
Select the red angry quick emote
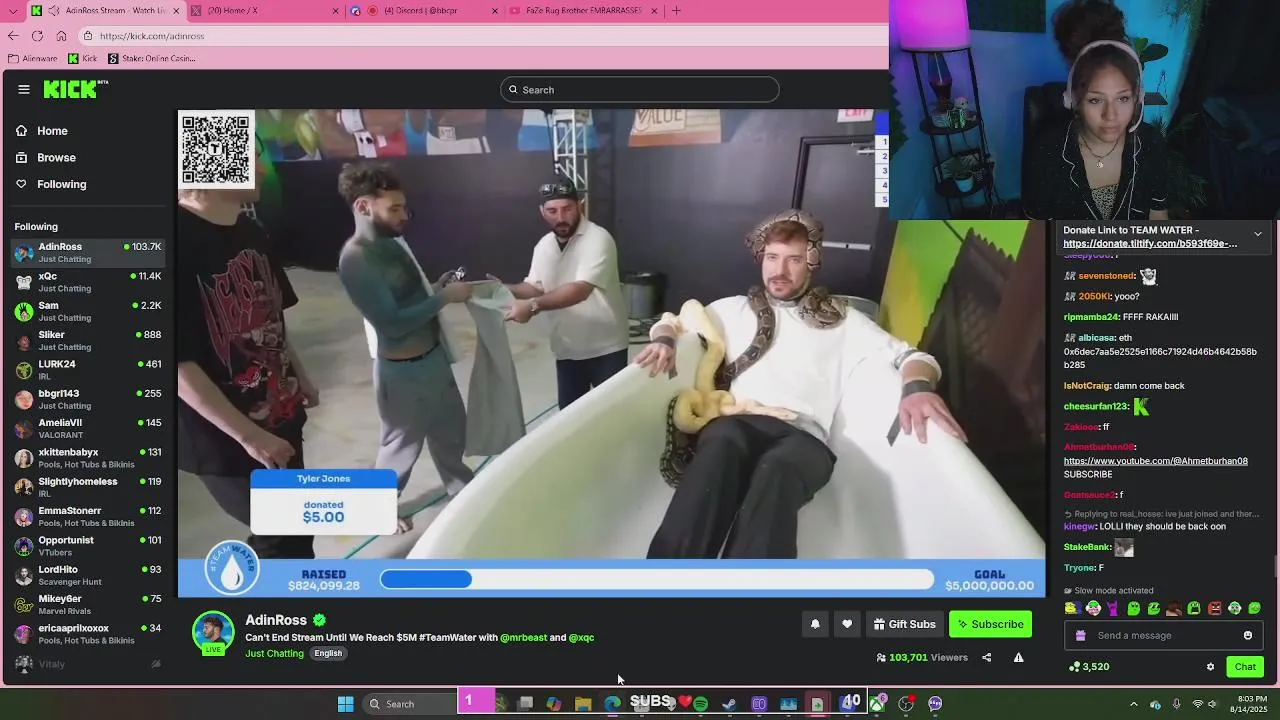coord(1214,608)
